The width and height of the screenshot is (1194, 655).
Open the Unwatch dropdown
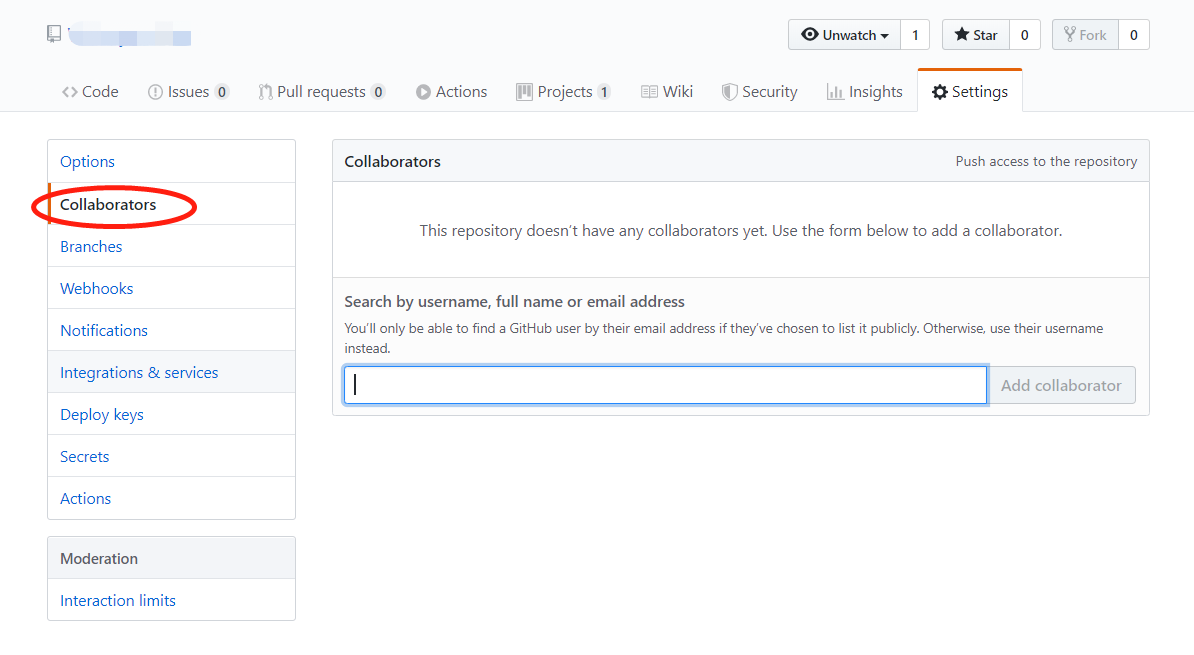point(844,35)
